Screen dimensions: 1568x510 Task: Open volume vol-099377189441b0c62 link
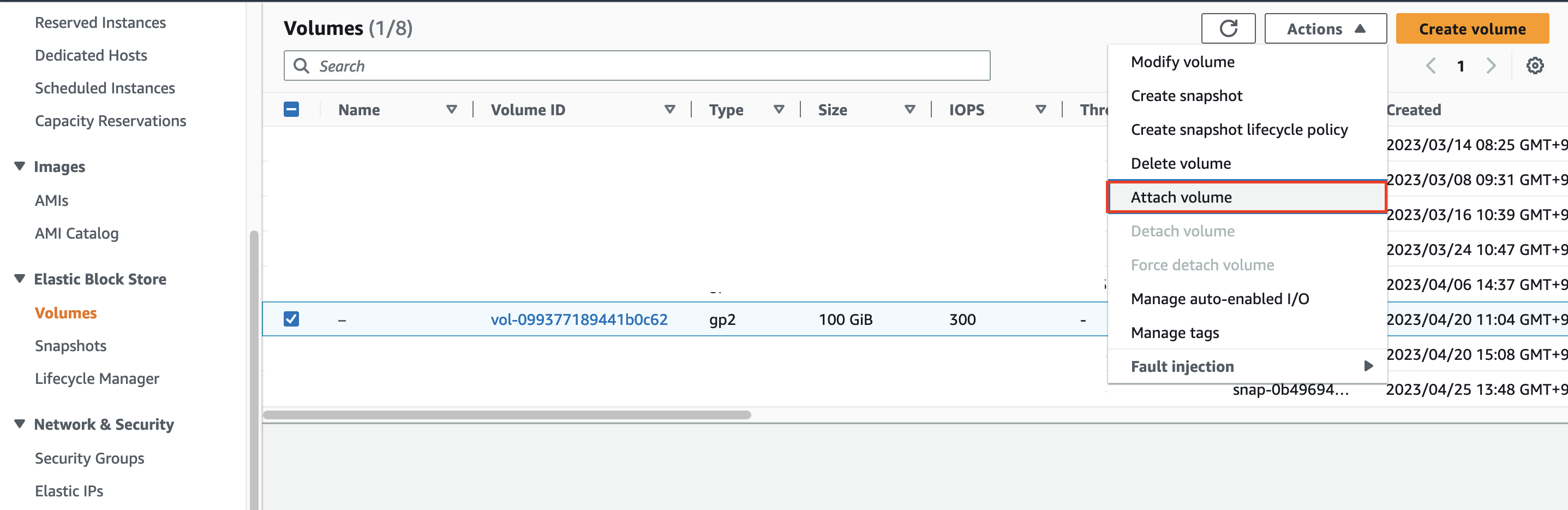point(579,319)
